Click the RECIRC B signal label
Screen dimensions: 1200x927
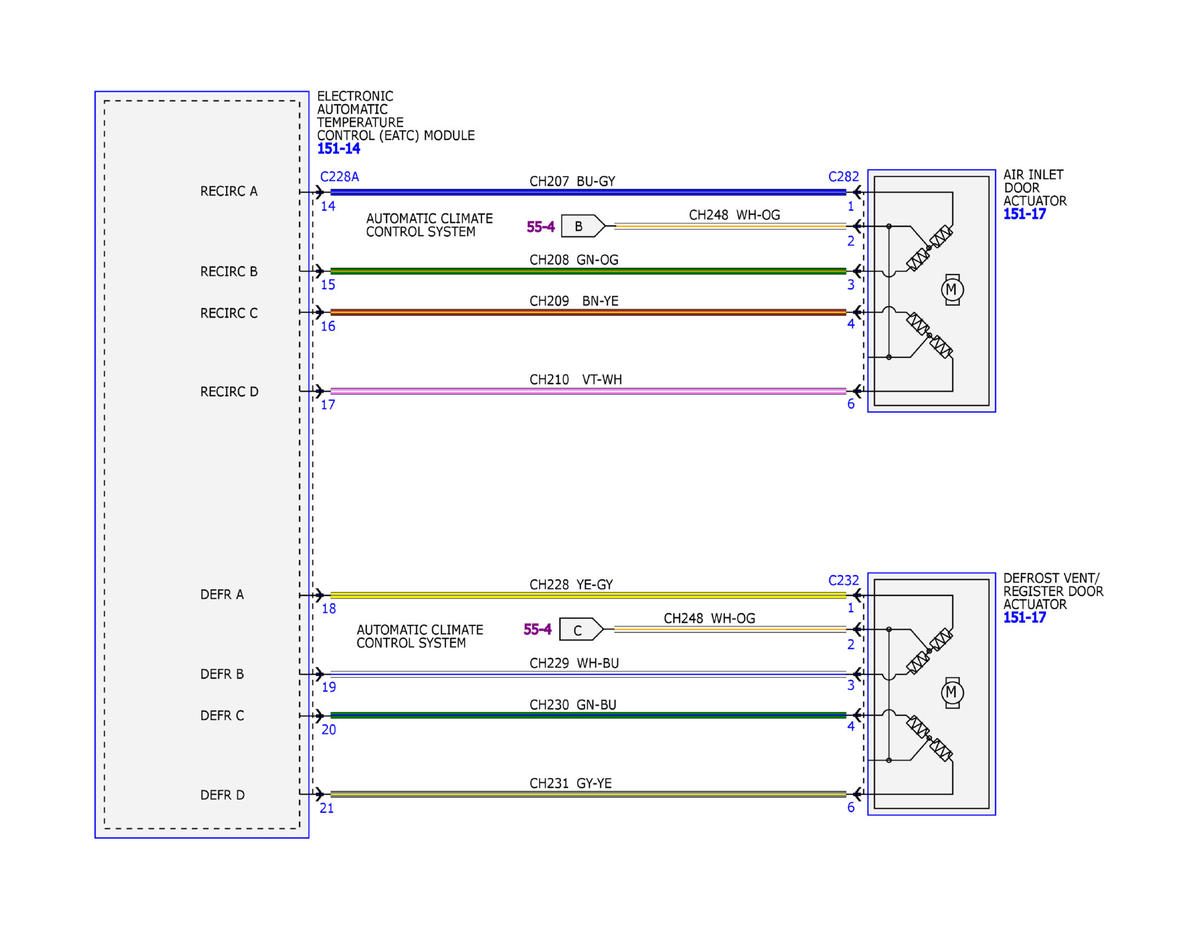coord(229,271)
